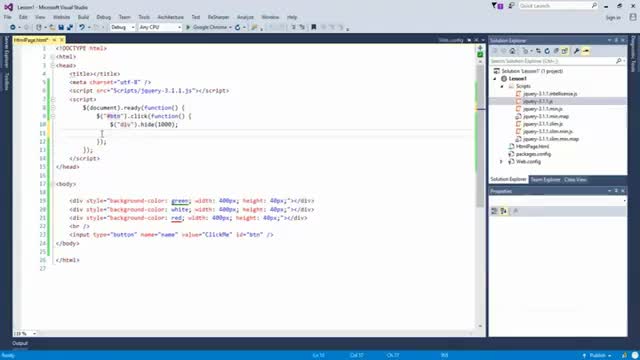Open the Diagnostic Tools side tab
The width and height of the screenshot is (640, 360).
[x=633, y=54]
